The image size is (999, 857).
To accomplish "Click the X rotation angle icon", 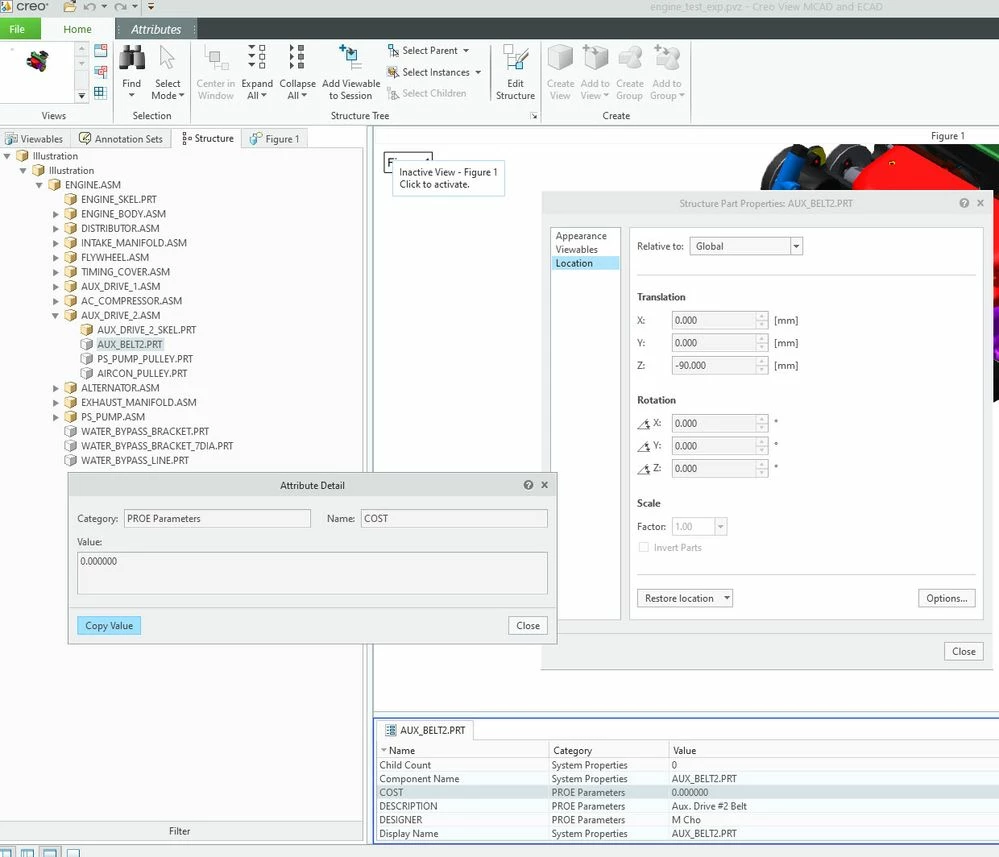I will [x=643, y=424].
